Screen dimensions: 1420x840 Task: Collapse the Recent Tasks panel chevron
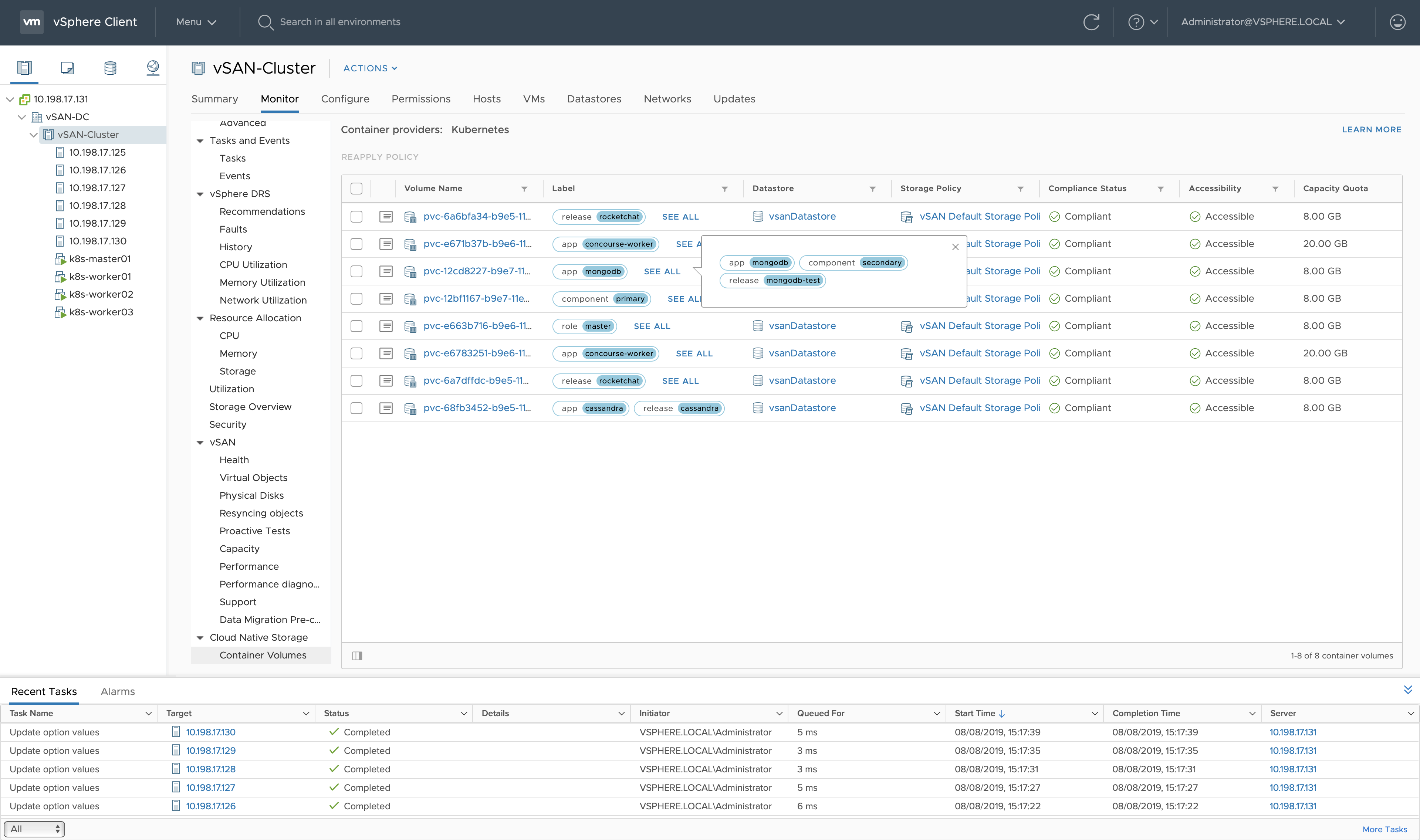pos(1407,690)
